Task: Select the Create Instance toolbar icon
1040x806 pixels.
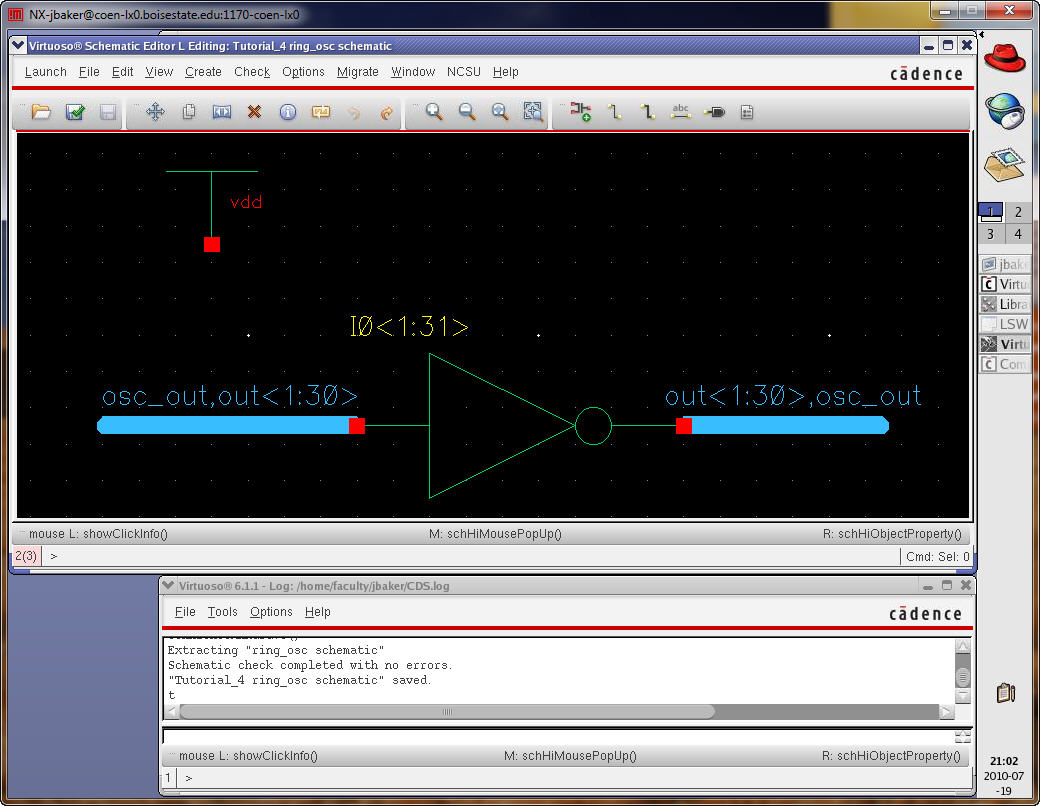Action: (x=581, y=112)
